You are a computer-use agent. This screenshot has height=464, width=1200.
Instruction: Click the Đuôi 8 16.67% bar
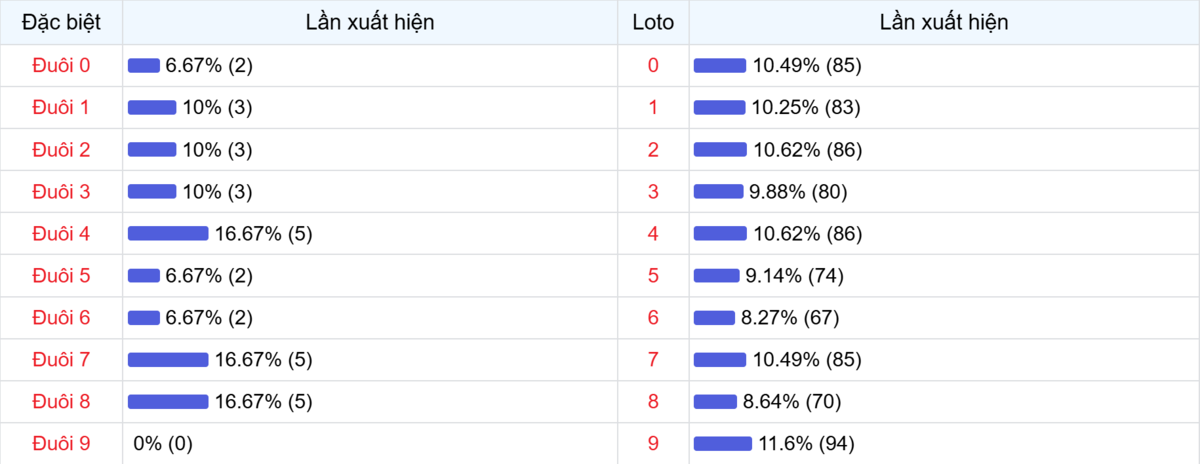click(168, 402)
